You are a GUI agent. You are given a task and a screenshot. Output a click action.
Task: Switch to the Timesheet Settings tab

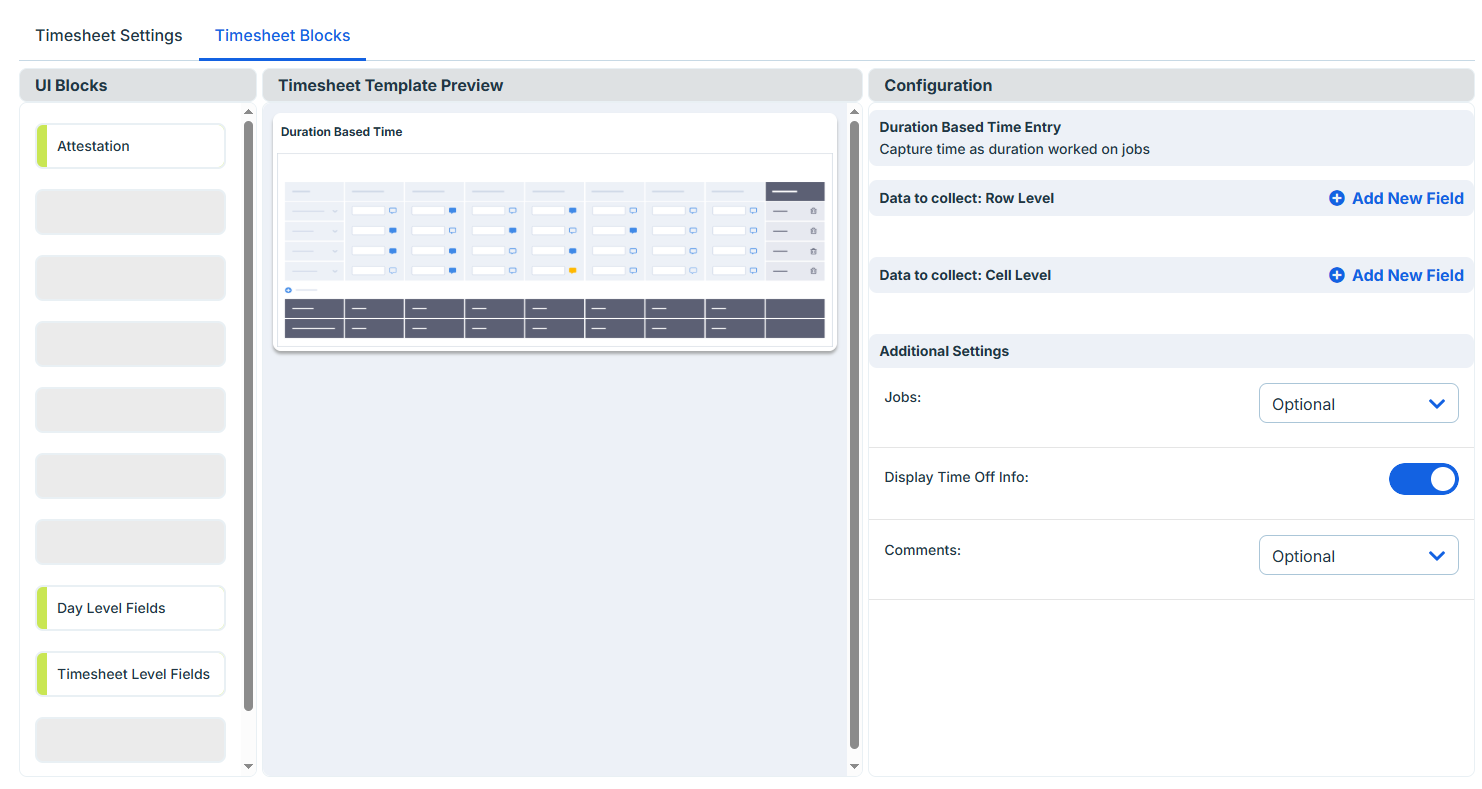(109, 35)
